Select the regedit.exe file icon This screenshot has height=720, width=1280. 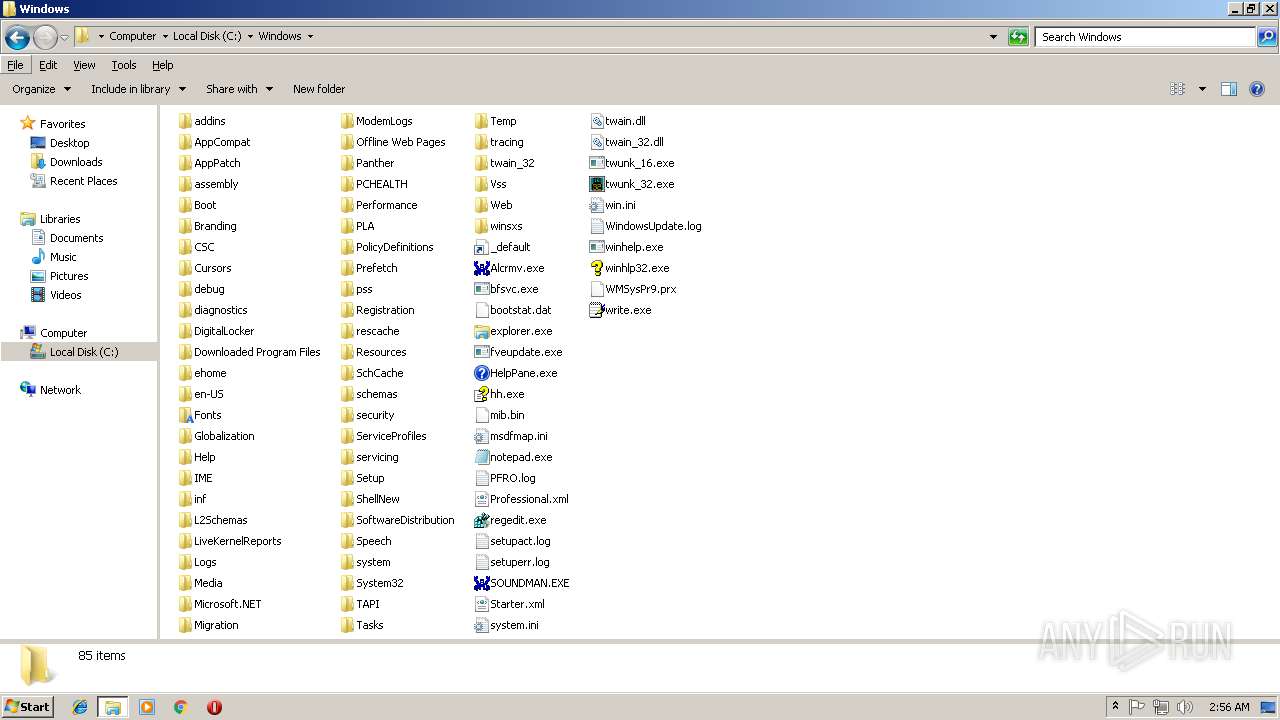pos(481,520)
